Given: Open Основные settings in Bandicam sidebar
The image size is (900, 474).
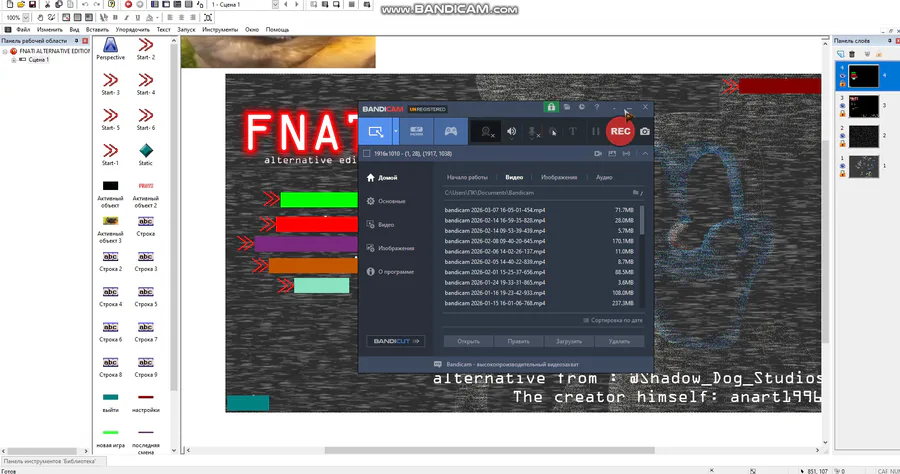Looking at the screenshot, I should (x=386, y=201).
